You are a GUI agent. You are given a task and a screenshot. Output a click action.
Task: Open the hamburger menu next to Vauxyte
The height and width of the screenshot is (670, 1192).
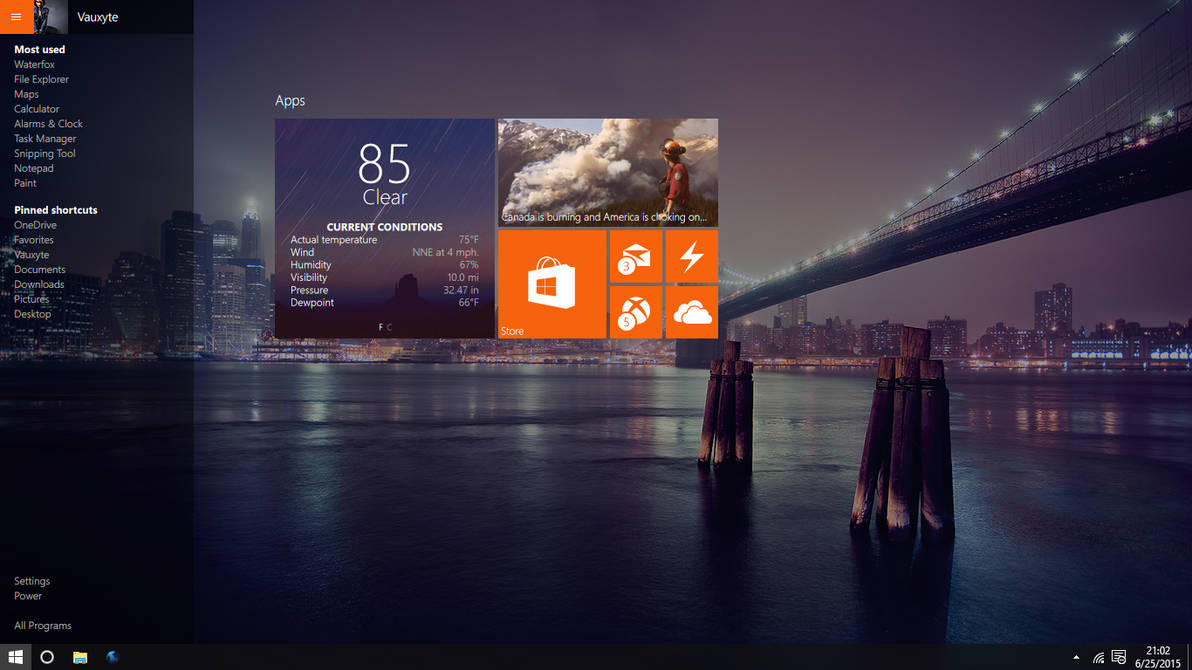14,17
